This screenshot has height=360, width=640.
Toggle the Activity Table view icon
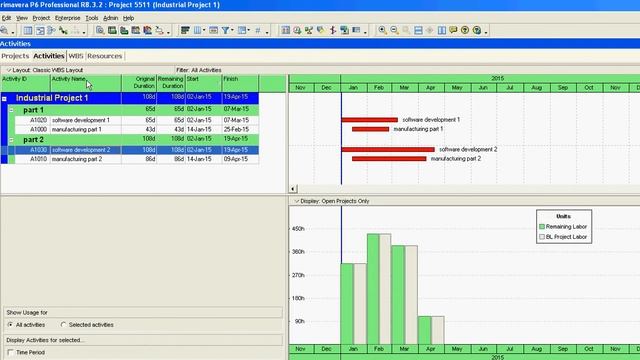[x=28, y=30]
